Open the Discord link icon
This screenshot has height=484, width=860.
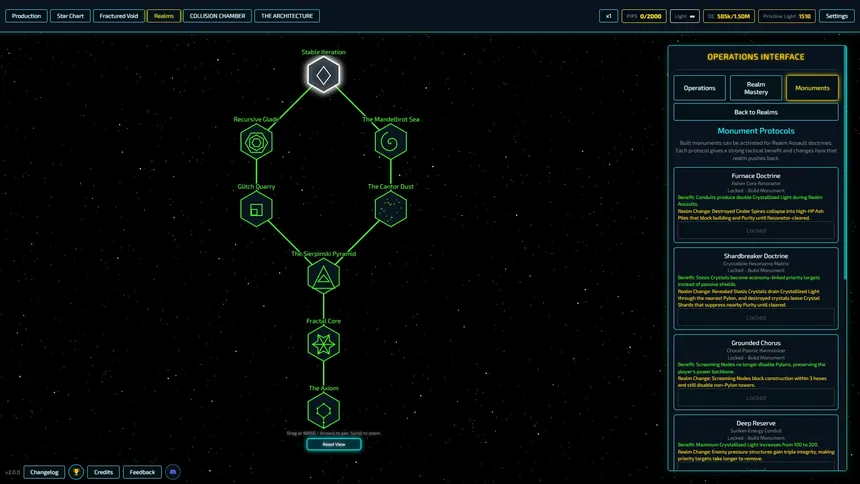click(173, 472)
